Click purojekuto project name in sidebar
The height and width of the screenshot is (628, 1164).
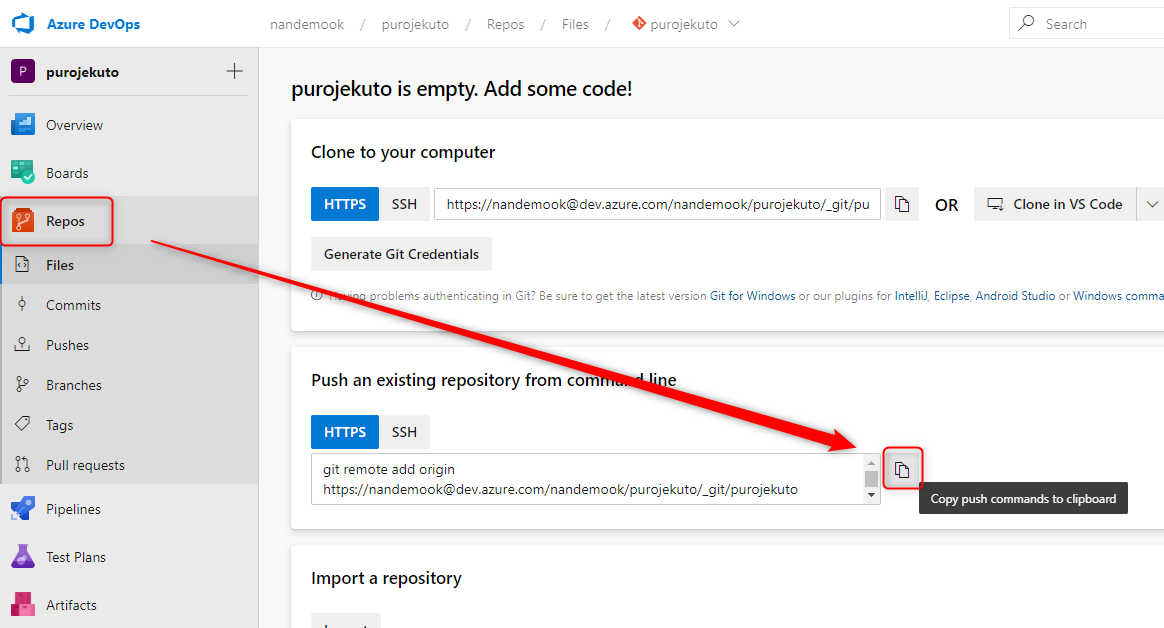tap(82, 72)
